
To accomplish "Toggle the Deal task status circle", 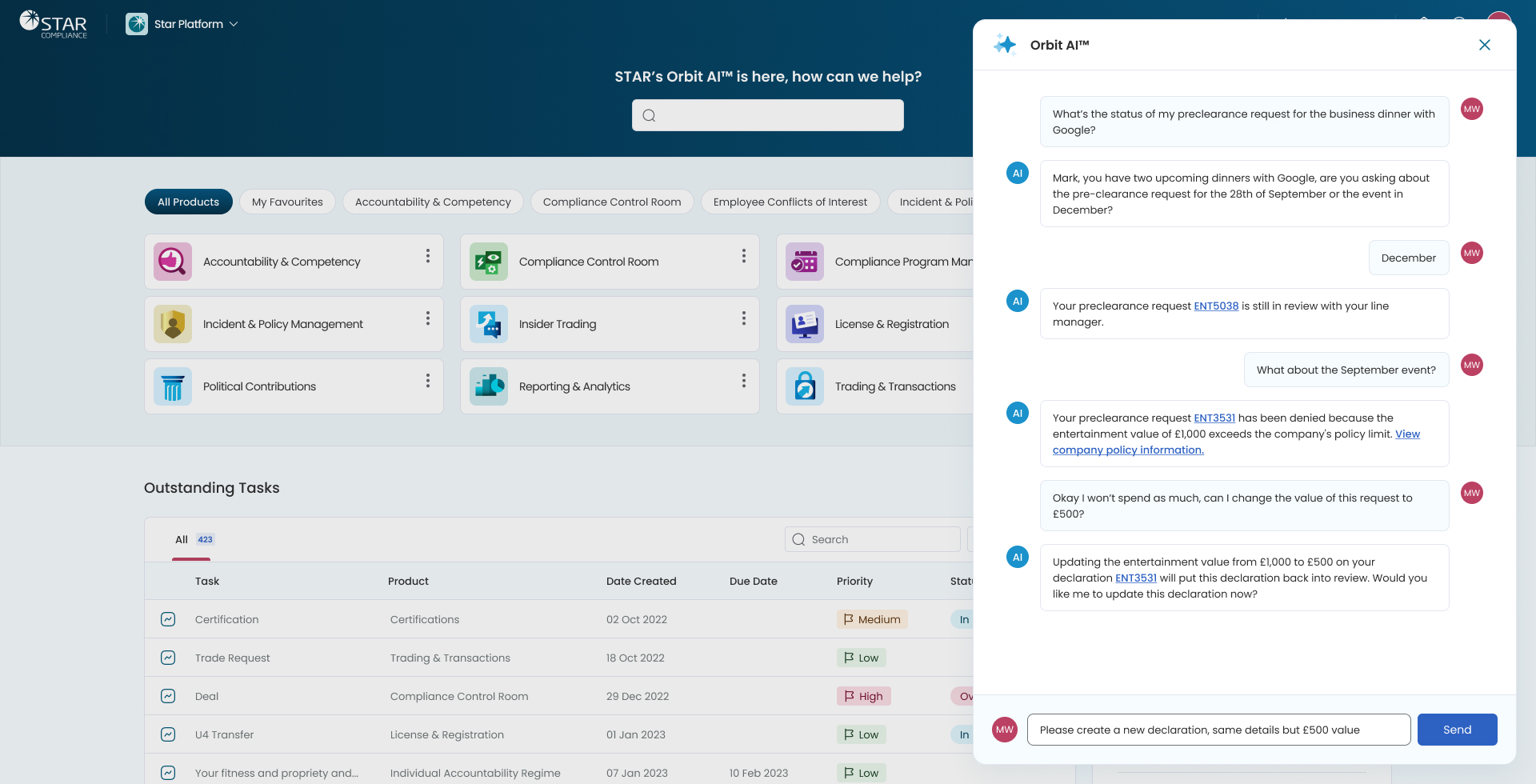I will pos(168,696).
